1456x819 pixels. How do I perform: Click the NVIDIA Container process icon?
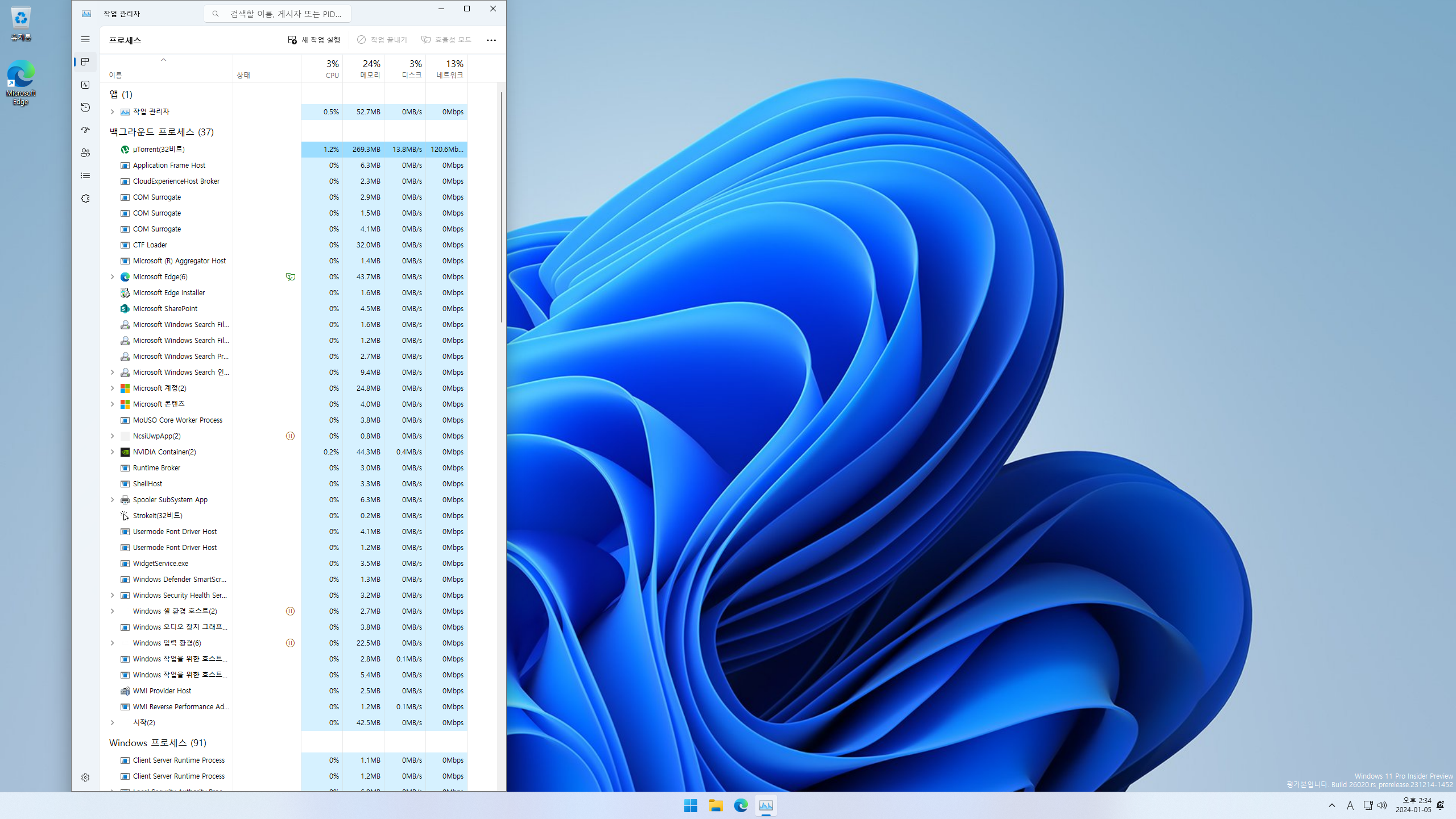click(125, 452)
